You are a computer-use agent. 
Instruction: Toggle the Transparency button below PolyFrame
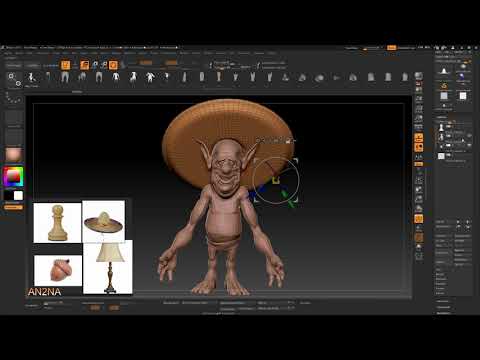click(419, 228)
